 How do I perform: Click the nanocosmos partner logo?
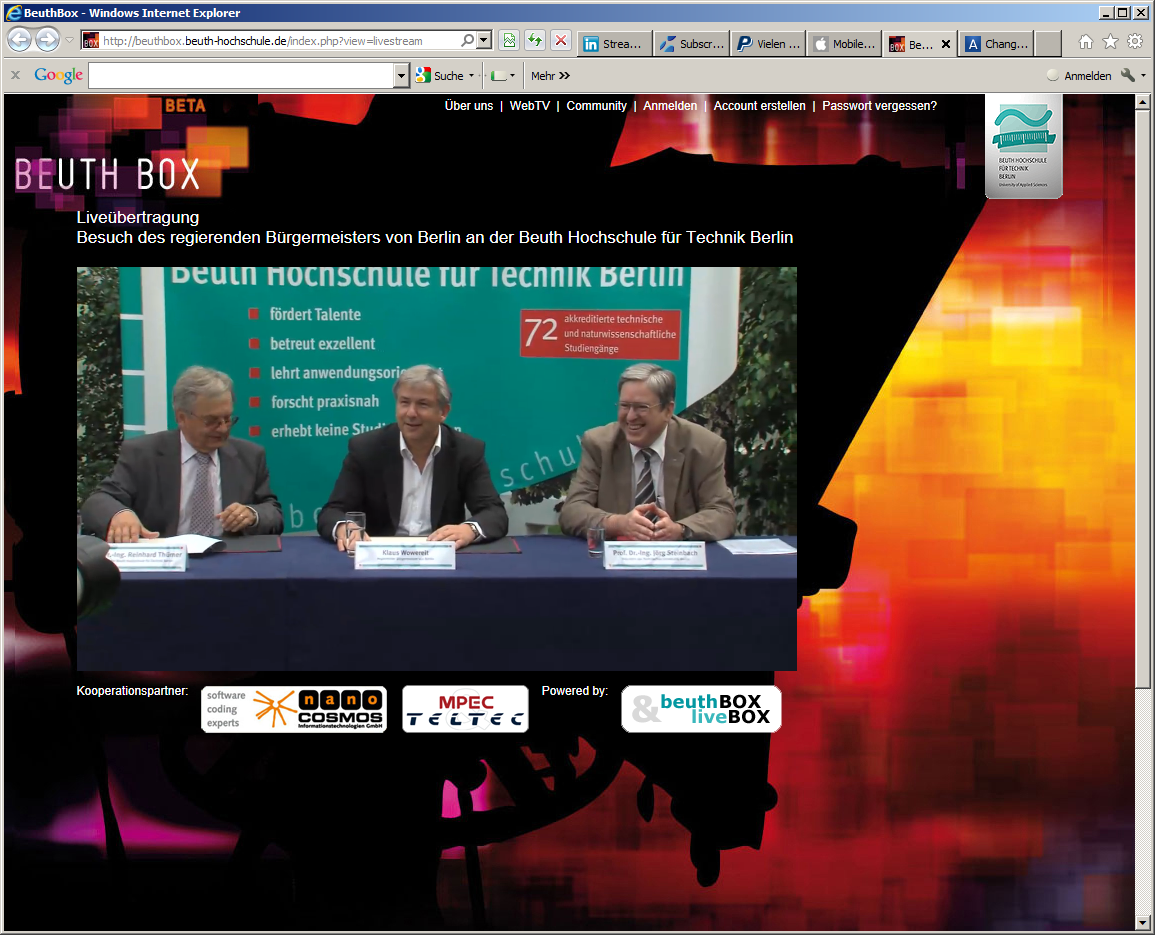pos(294,709)
